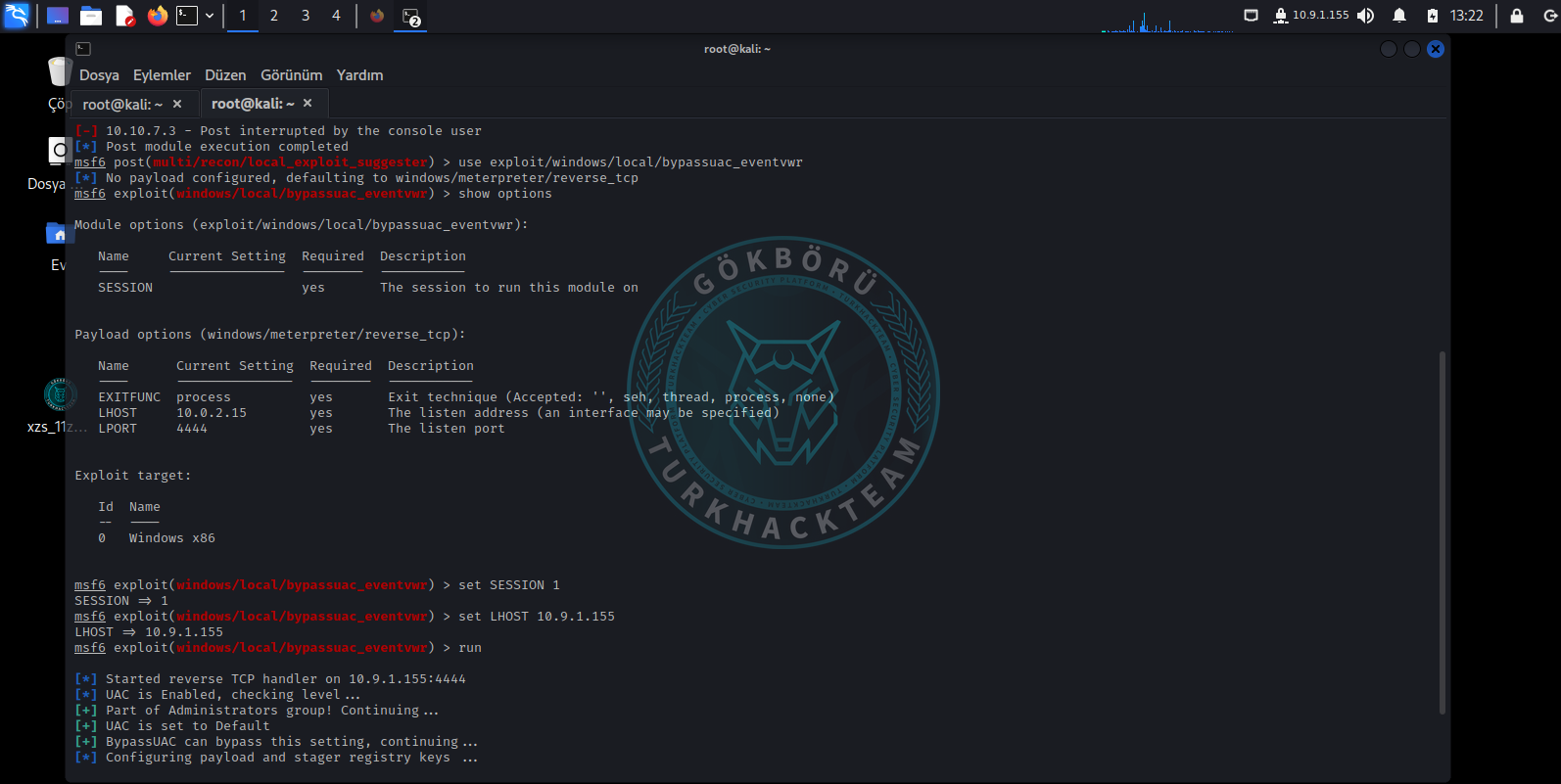Open the Eylemler menu
The width and height of the screenshot is (1561, 784).
pos(162,75)
